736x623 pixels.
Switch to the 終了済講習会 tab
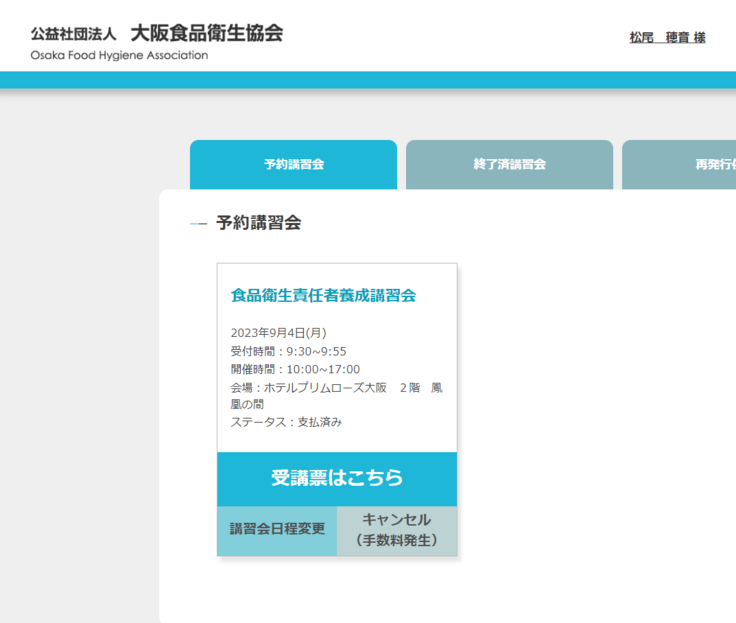(x=509, y=164)
